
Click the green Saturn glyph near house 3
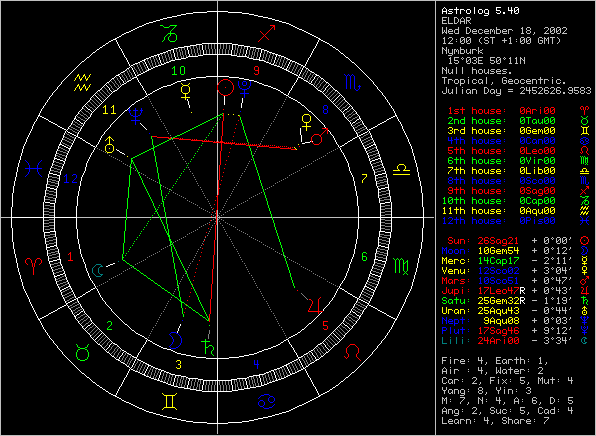[207, 346]
